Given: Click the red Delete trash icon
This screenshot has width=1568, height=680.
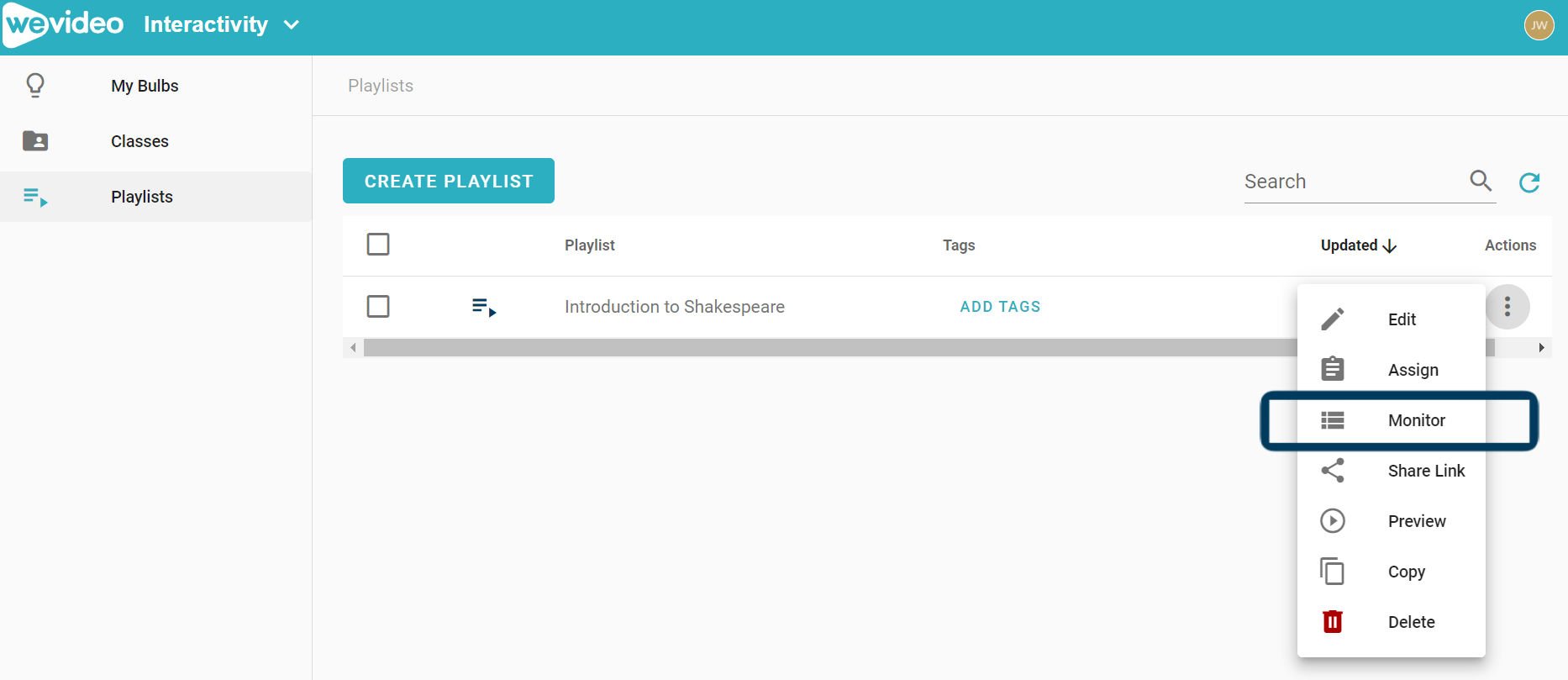Looking at the screenshot, I should (x=1332, y=622).
